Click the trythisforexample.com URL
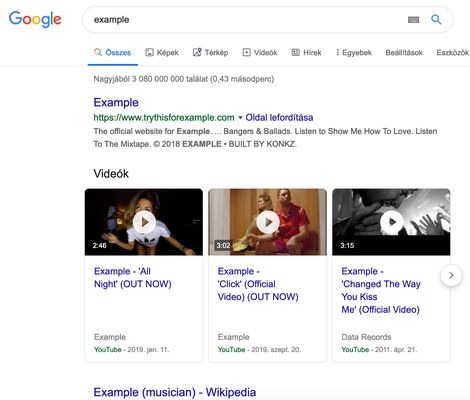This screenshot has width=470, height=400. [164, 117]
